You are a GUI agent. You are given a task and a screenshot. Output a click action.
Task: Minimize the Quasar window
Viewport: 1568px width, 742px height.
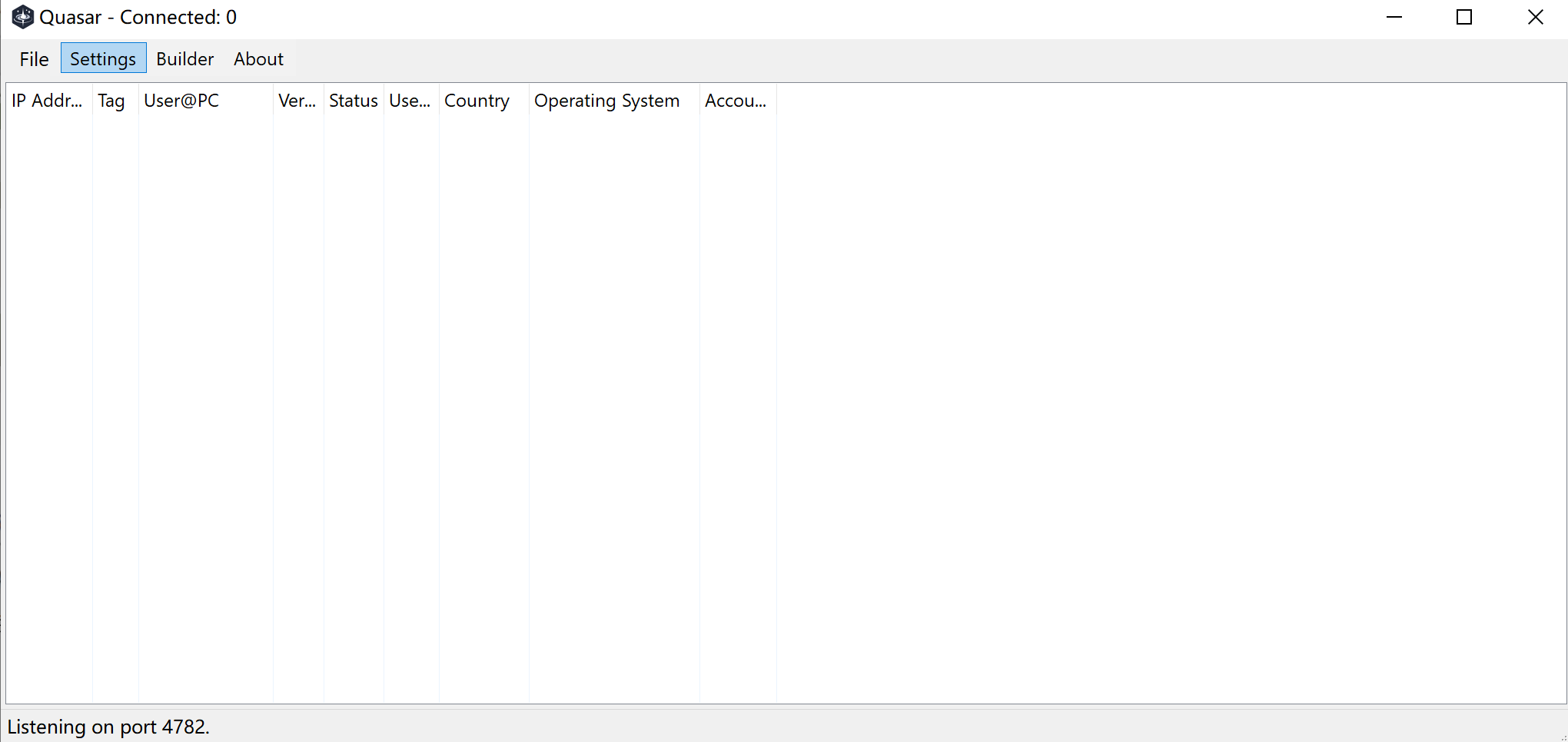point(1394,17)
